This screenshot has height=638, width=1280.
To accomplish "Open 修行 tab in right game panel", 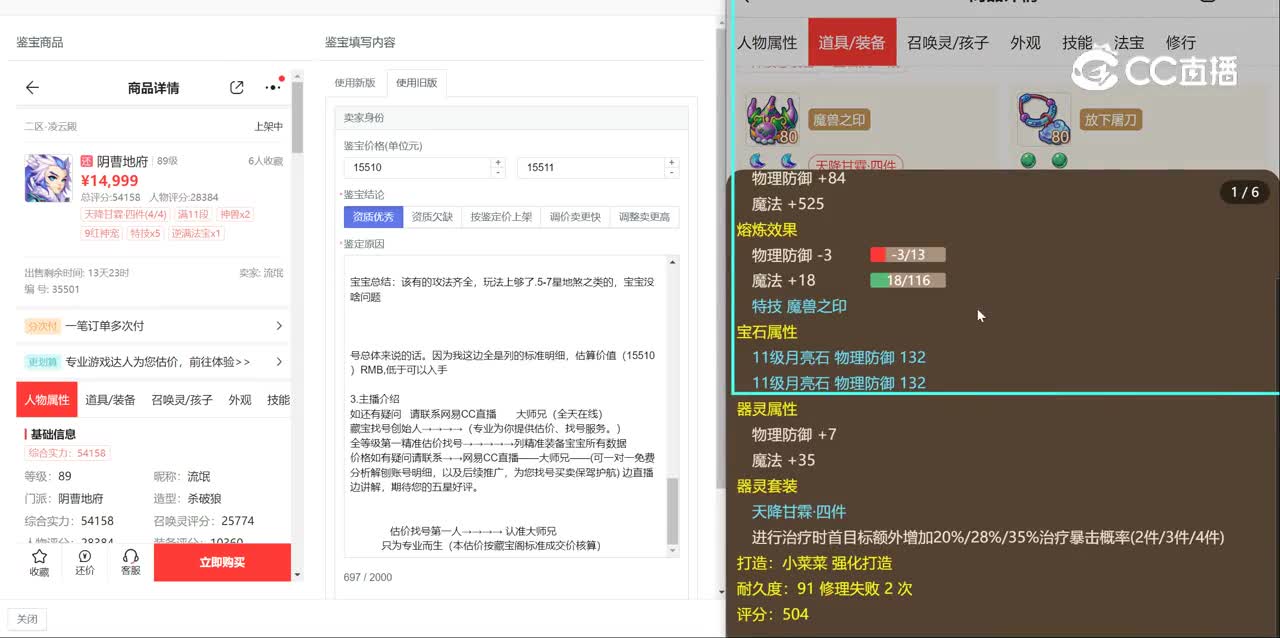I will point(1181,42).
